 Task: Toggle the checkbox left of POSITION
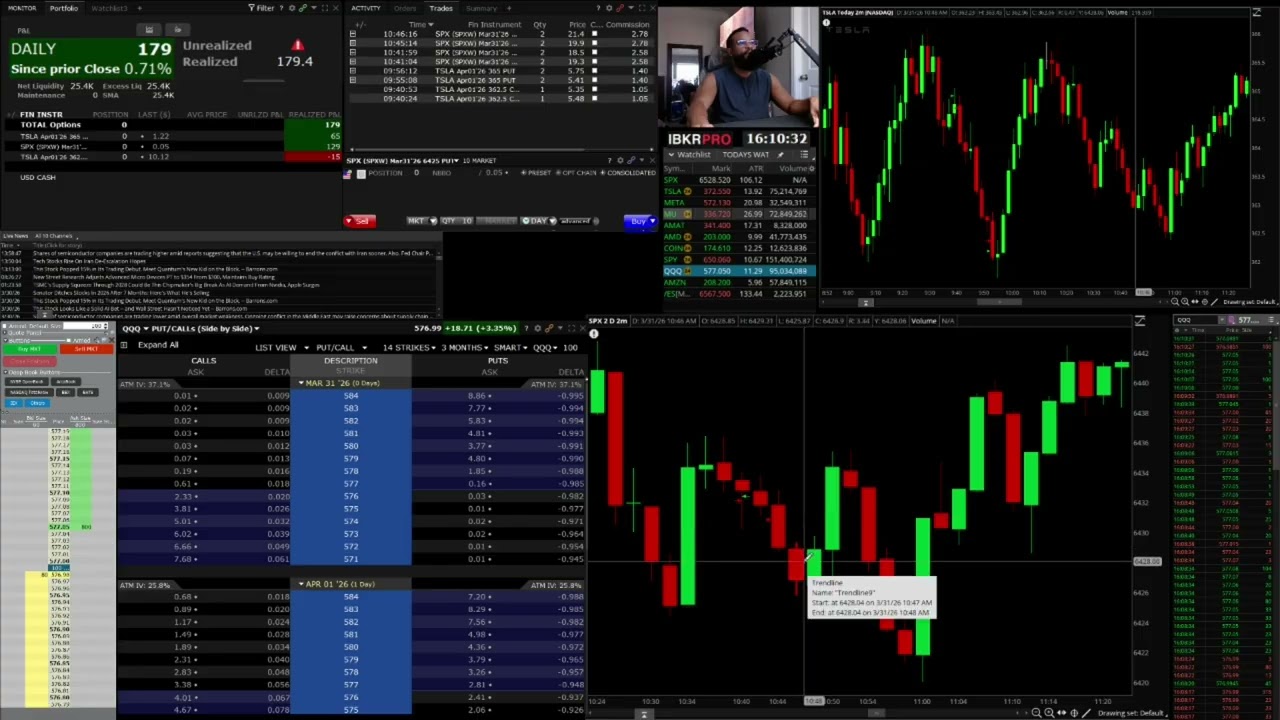(361, 174)
